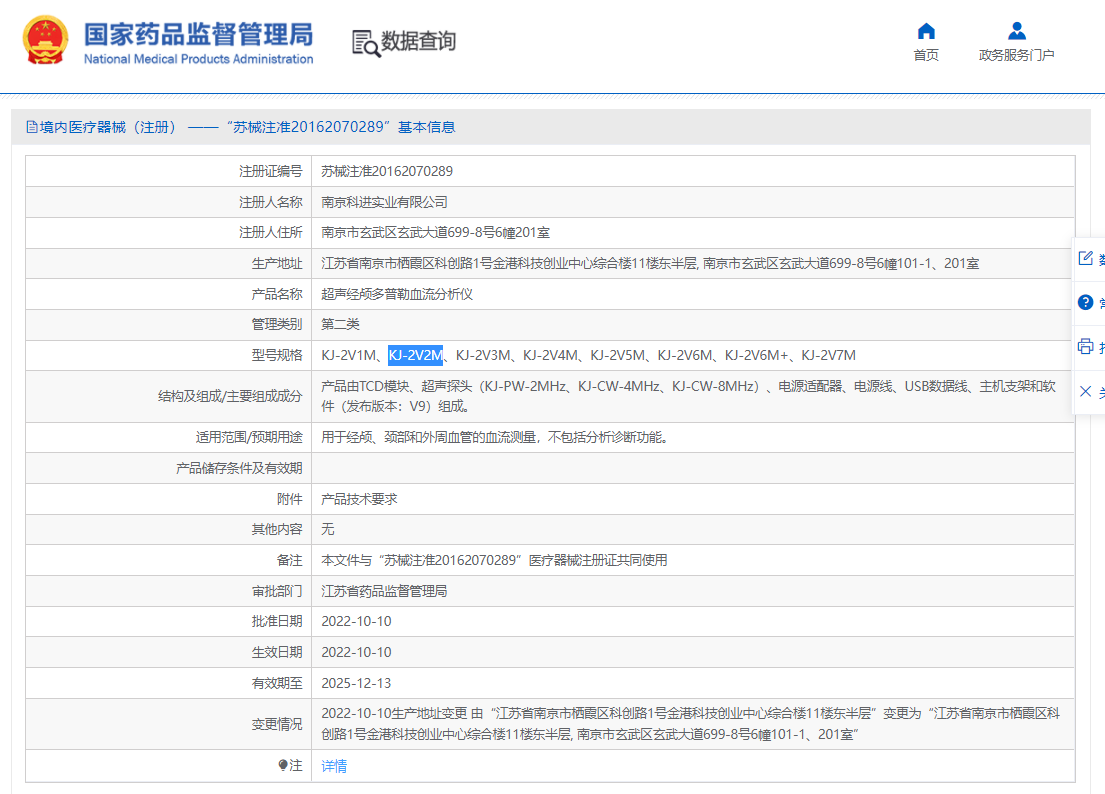Click expiry date 2025-12-13
The image size is (1105, 794).
(356, 683)
